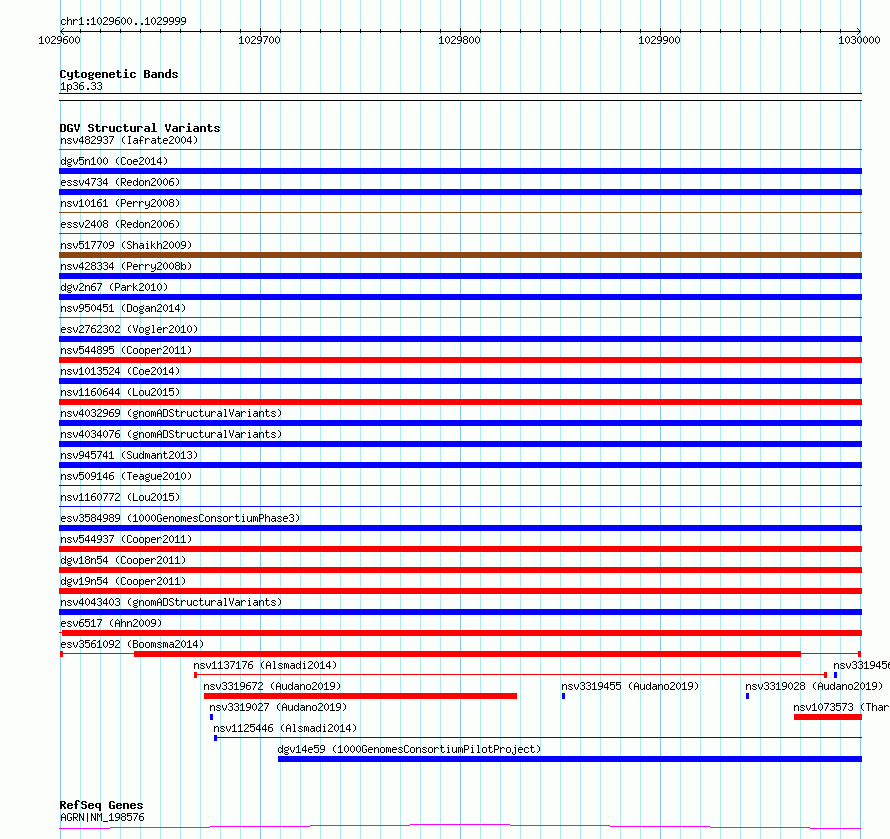Click the 1029800 ruler position label
The width and height of the screenshot is (890, 839).
(x=459, y=40)
